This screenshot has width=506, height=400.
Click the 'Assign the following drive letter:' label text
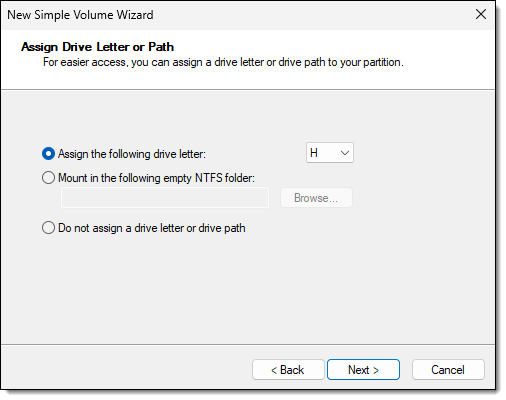[x=132, y=154]
